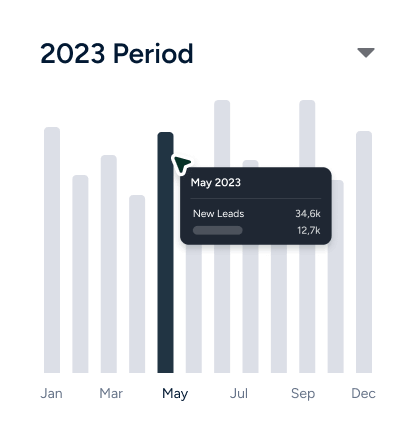
Task: Click the Dec axis label
Action: pyautogui.click(x=363, y=393)
